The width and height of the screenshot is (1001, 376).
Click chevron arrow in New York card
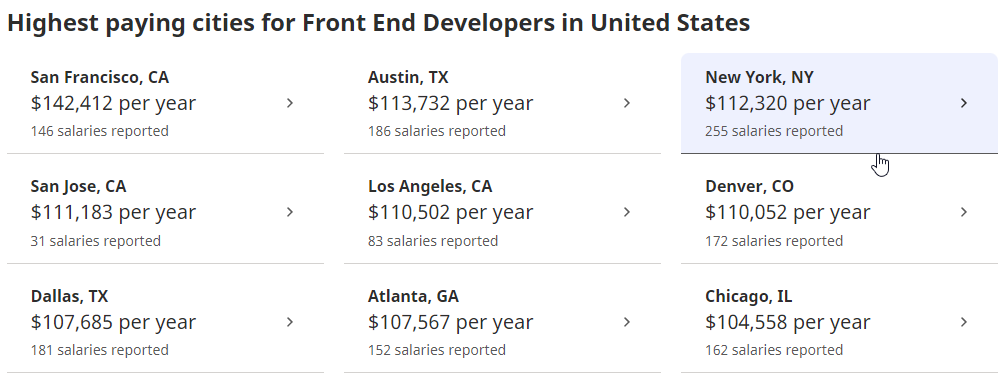coord(964,103)
